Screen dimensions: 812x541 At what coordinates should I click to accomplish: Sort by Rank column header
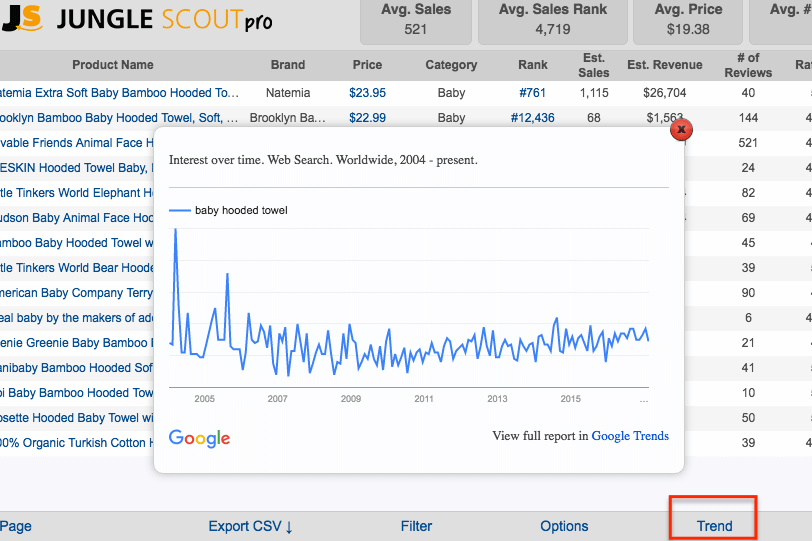coord(533,65)
